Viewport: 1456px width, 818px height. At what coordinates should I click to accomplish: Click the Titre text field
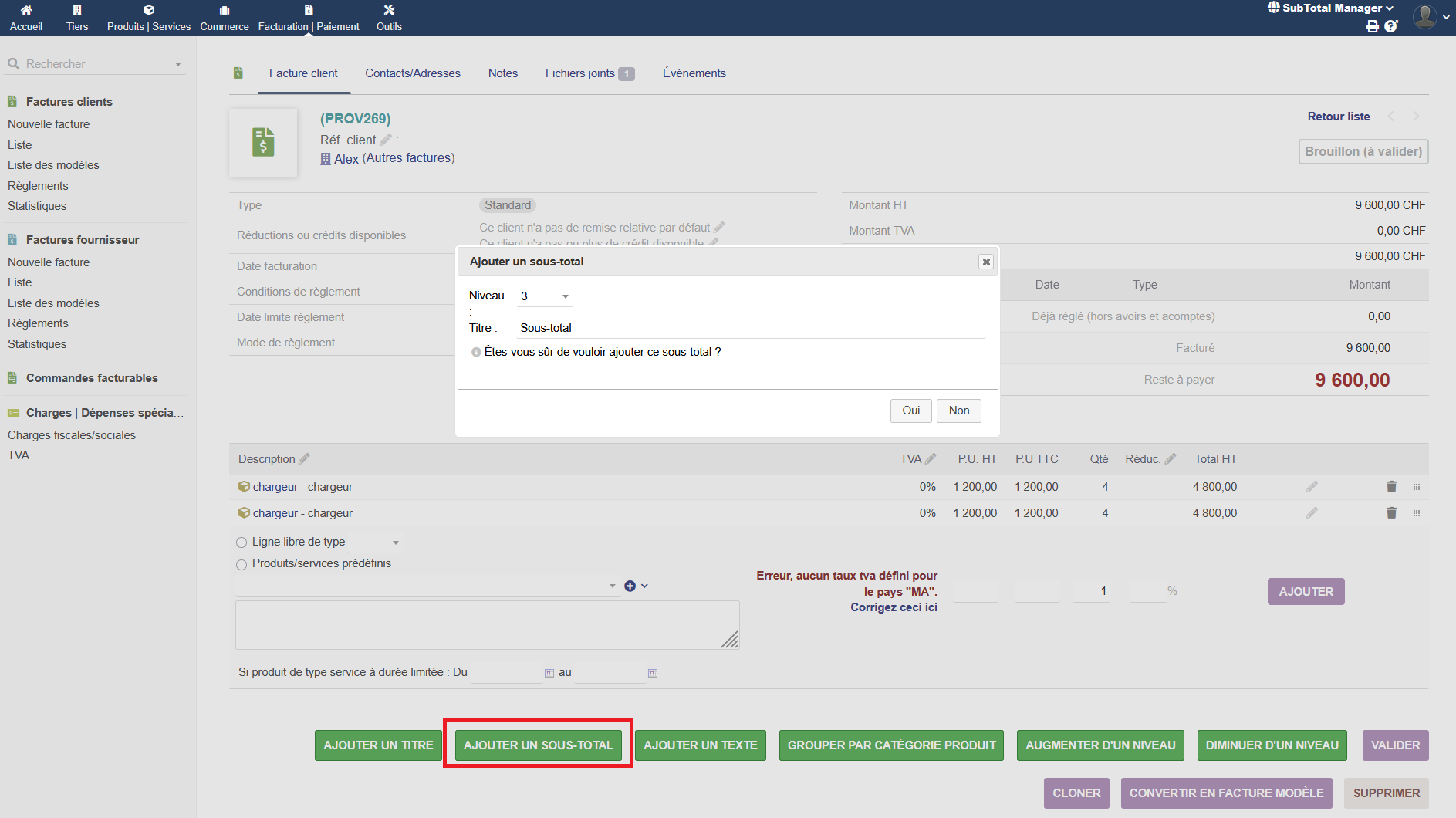pyautogui.click(x=750, y=328)
